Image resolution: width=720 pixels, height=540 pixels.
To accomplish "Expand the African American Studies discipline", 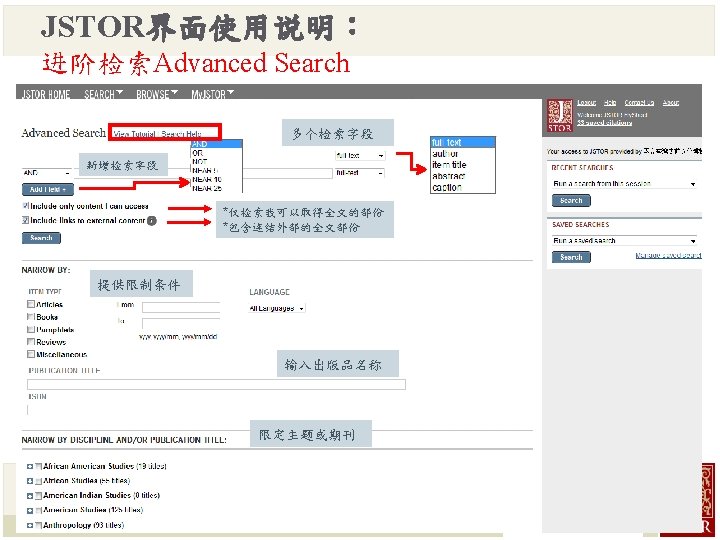I will (x=30, y=467).
